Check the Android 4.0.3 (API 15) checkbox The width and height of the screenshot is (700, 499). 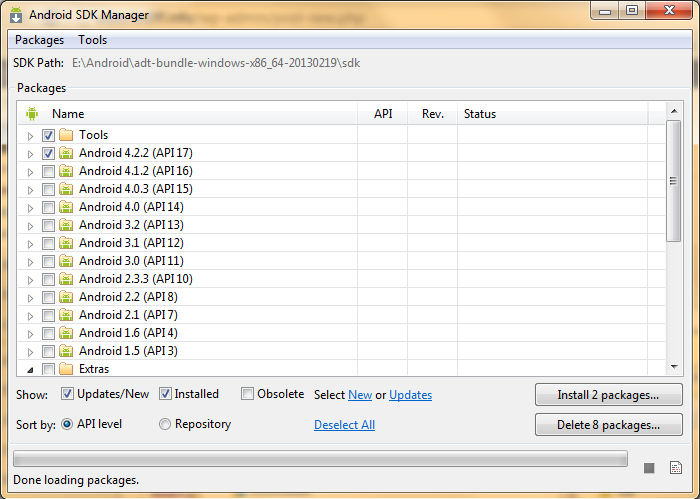point(48,189)
